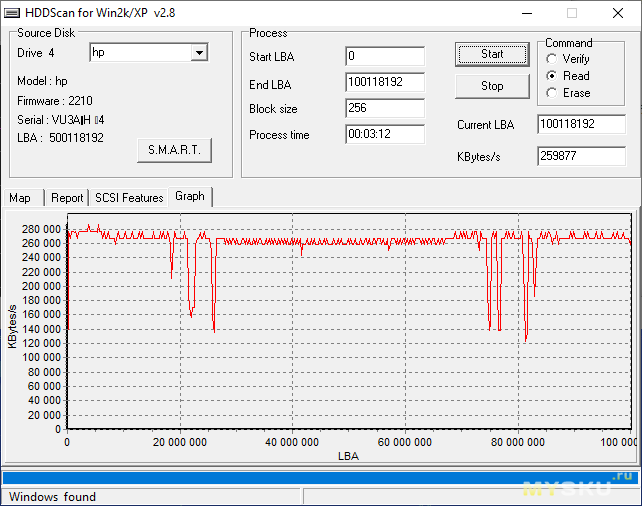Select the Verify command option
642x506 pixels.
[x=552, y=59]
